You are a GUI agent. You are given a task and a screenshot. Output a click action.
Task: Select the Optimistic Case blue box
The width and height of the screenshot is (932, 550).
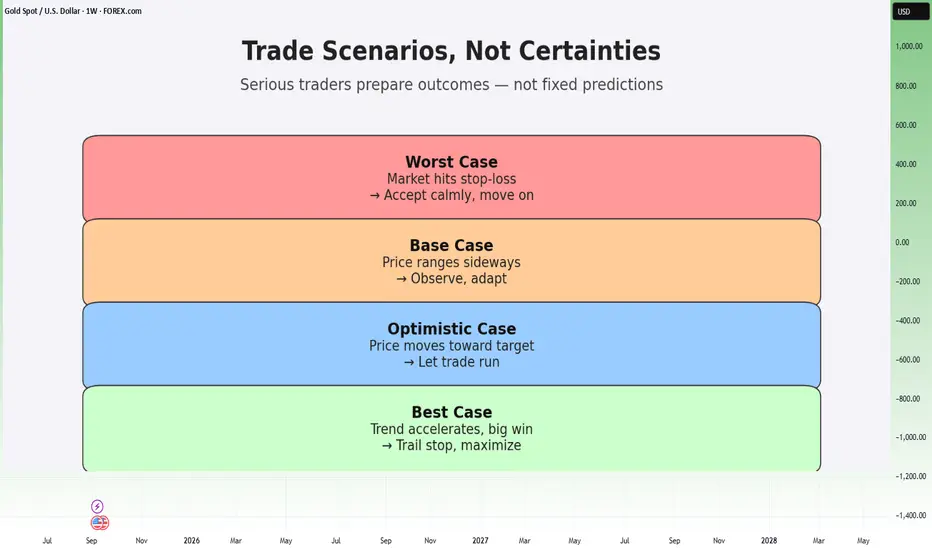pos(451,345)
